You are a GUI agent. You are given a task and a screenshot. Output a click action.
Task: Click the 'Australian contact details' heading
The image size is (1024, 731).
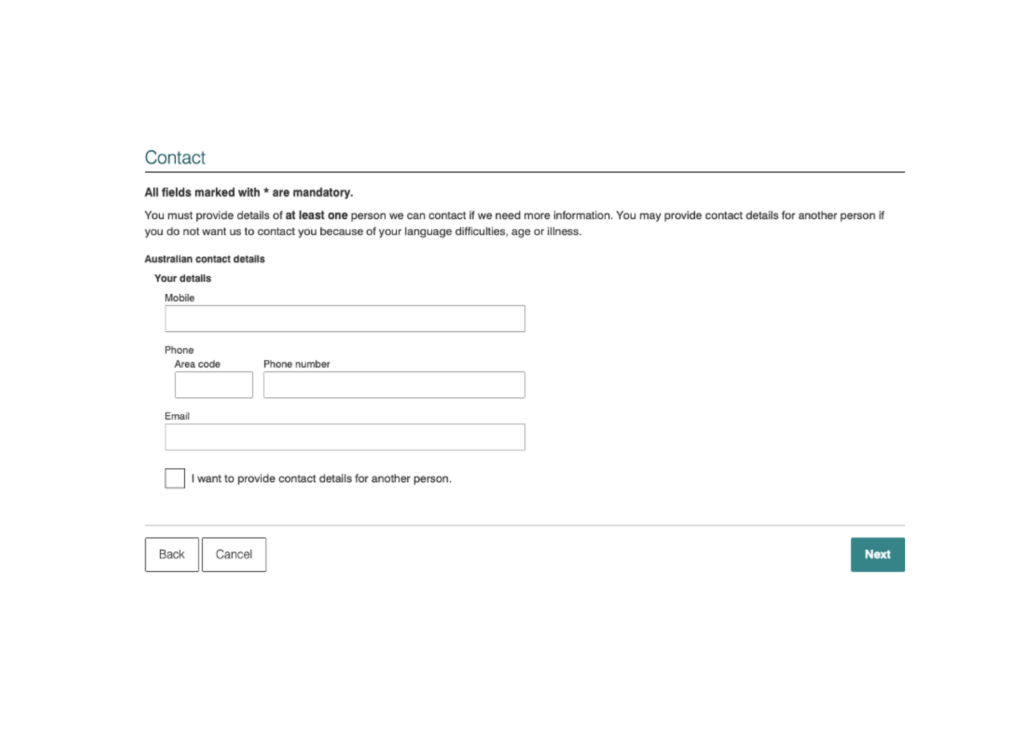pos(204,259)
